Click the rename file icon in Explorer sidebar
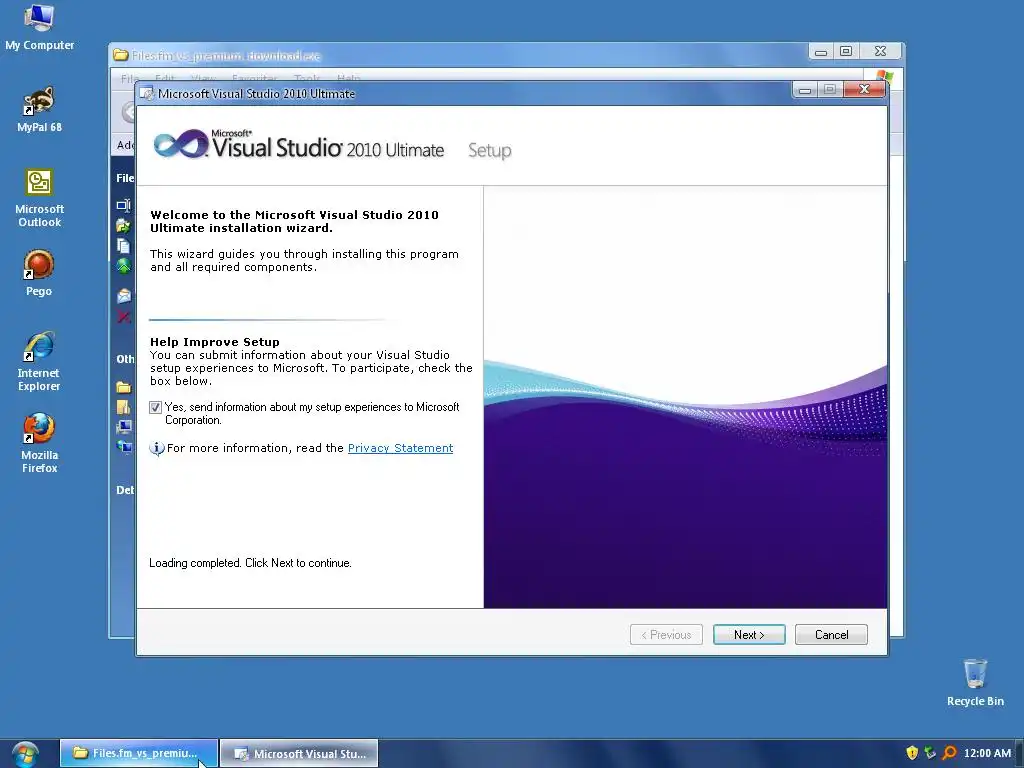The height and width of the screenshot is (768, 1024). pyautogui.click(x=123, y=206)
